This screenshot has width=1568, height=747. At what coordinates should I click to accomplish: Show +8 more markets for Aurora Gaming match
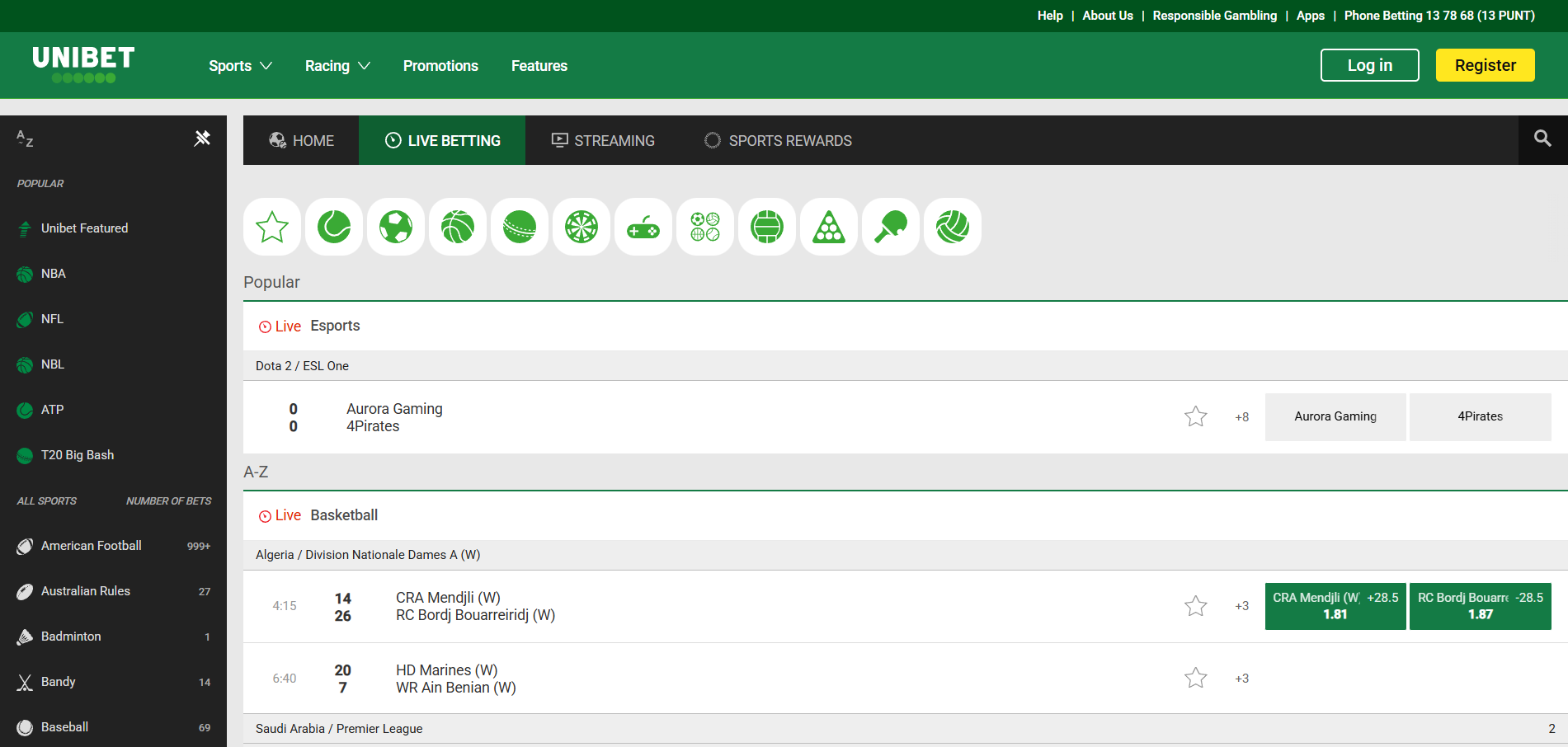pyautogui.click(x=1242, y=417)
